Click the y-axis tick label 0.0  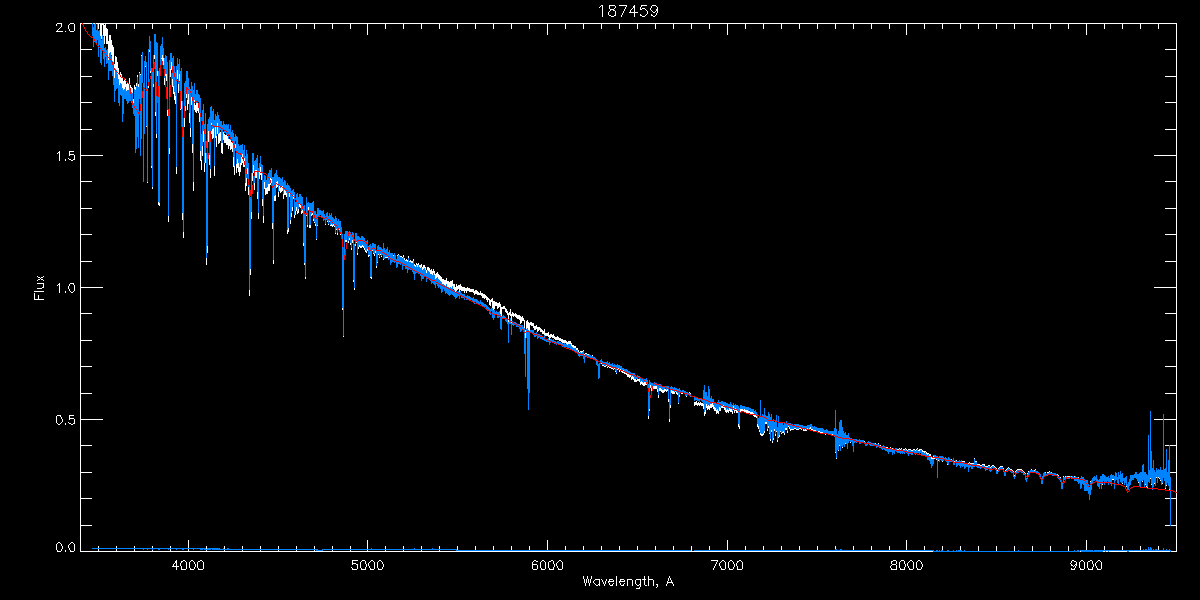pyautogui.click(x=65, y=547)
